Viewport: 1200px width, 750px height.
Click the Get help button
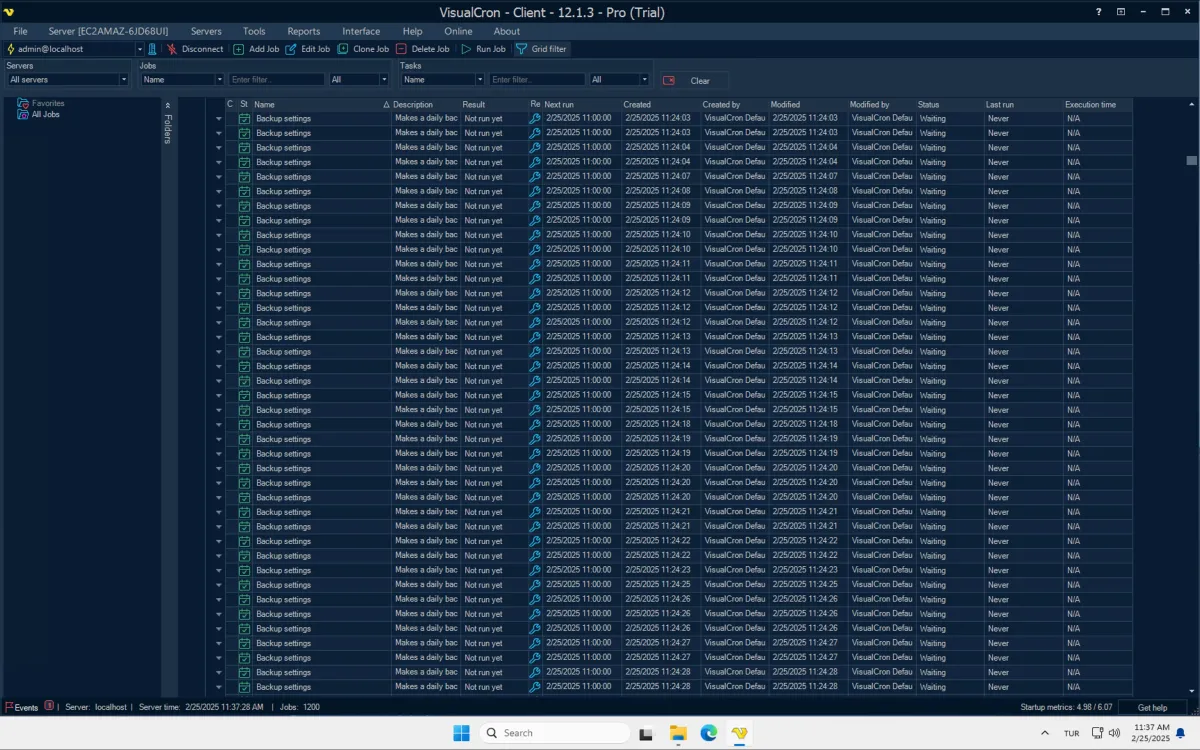pos(1152,707)
